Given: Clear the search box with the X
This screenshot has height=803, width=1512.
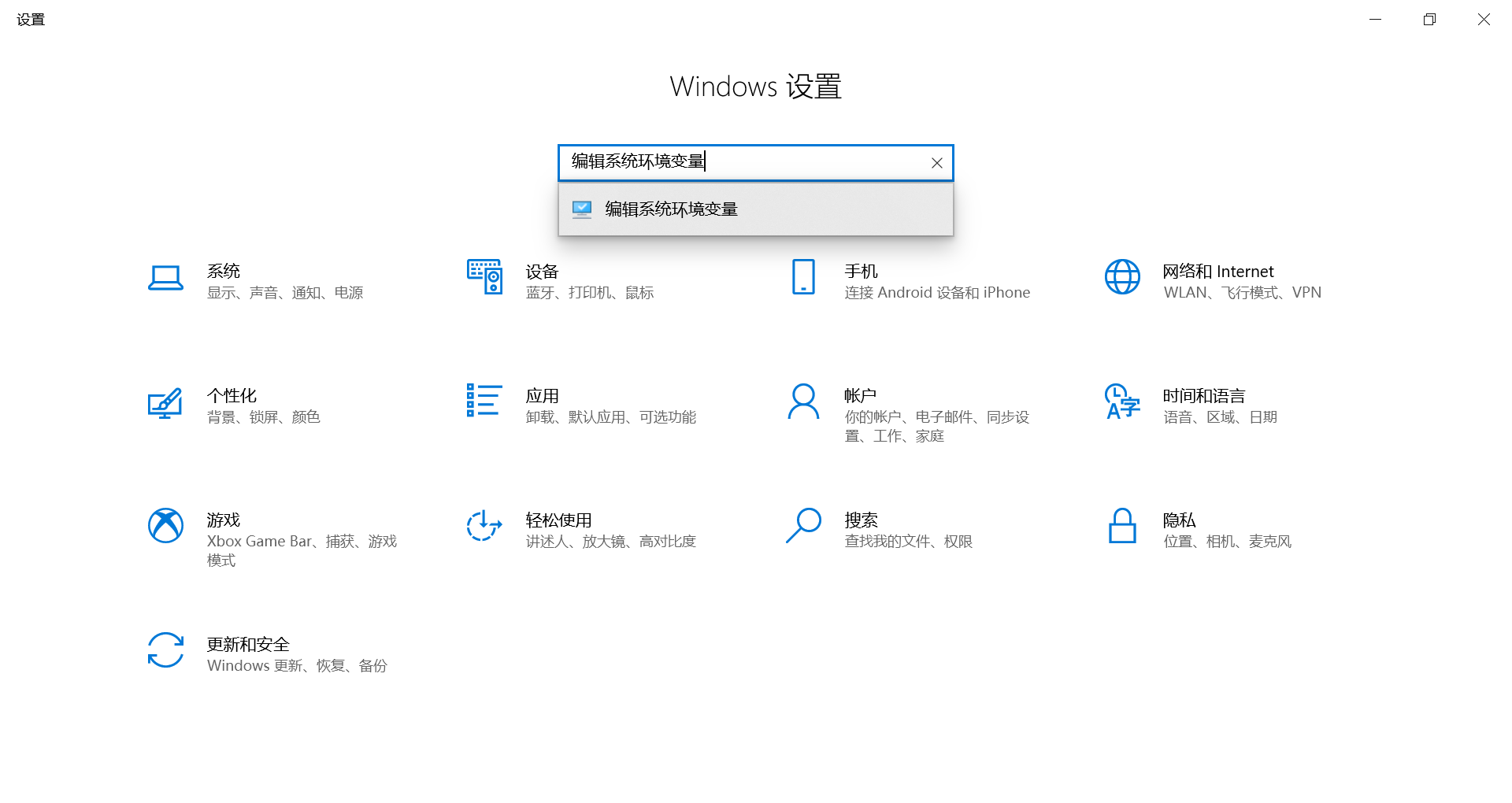Looking at the screenshot, I should click(x=936, y=162).
